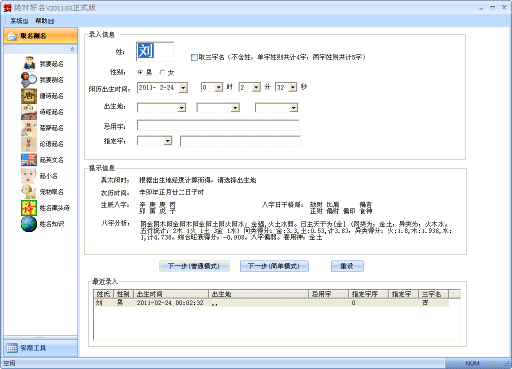Open 宠物取名 puppy icon
Viewport: 512px width, 369px height.
[29, 192]
